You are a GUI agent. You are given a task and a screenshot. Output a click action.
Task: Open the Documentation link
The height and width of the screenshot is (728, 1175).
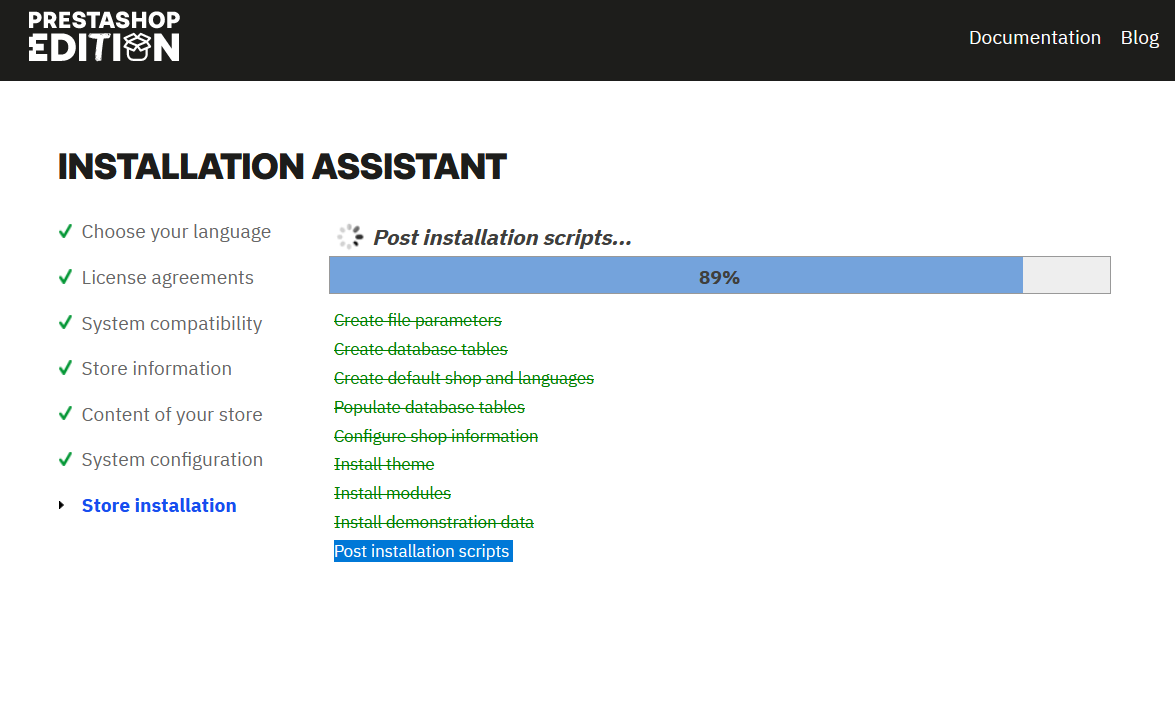coord(1034,38)
